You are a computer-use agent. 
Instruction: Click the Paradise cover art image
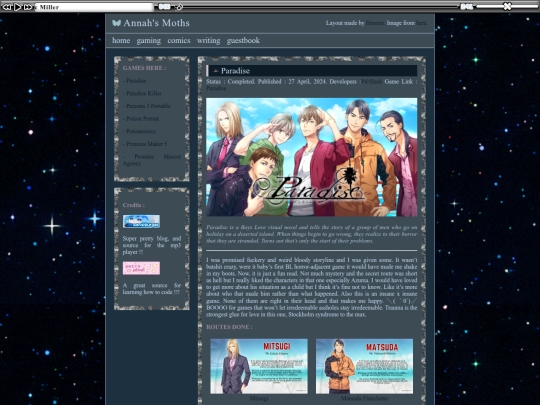tap(312, 157)
